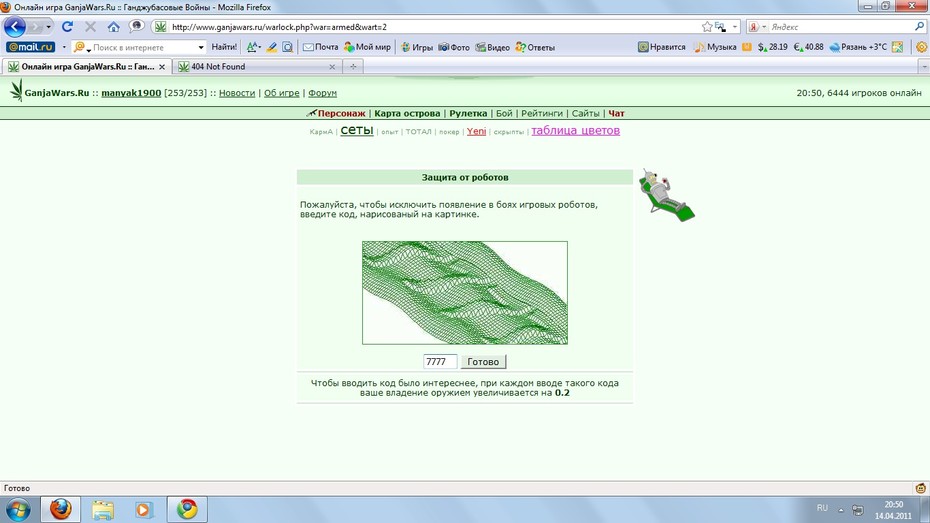
Task: Open the сеты link
Action: click(356, 130)
